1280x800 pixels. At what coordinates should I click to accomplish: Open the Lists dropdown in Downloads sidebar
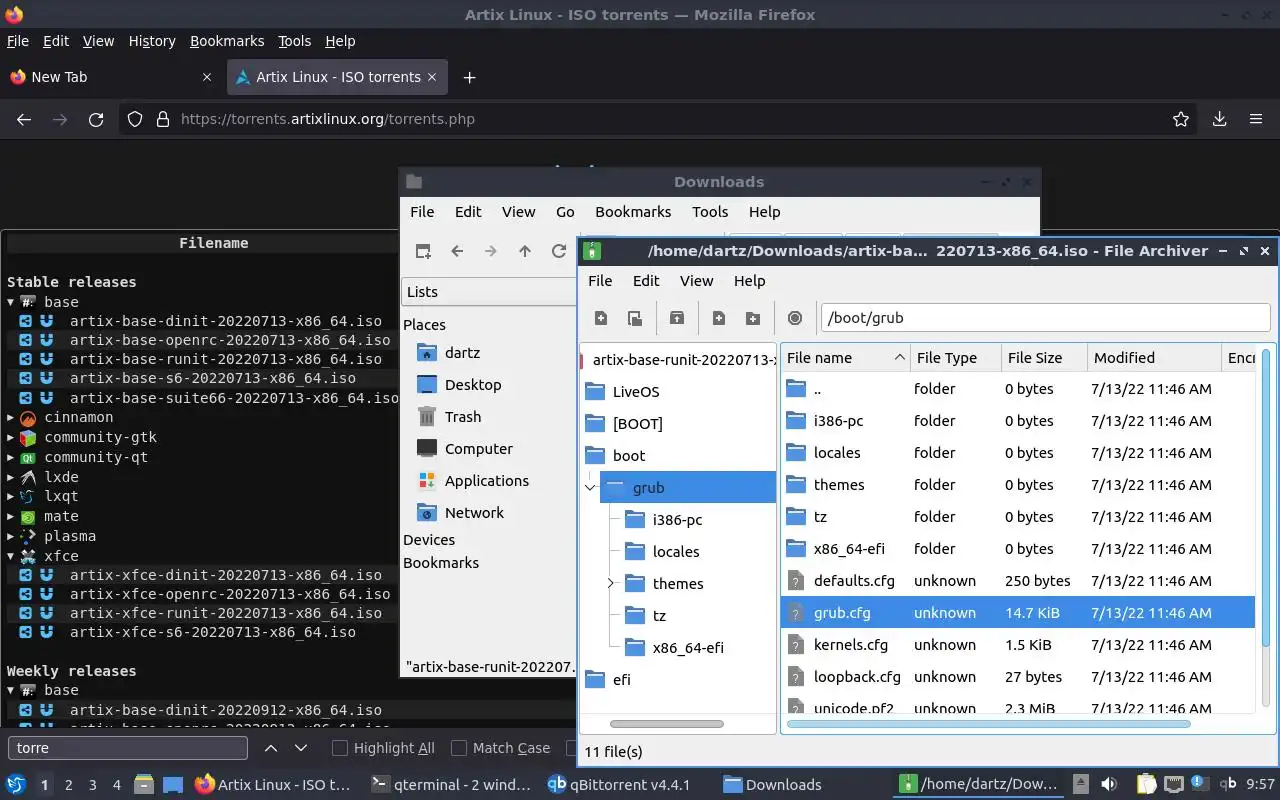coord(490,292)
